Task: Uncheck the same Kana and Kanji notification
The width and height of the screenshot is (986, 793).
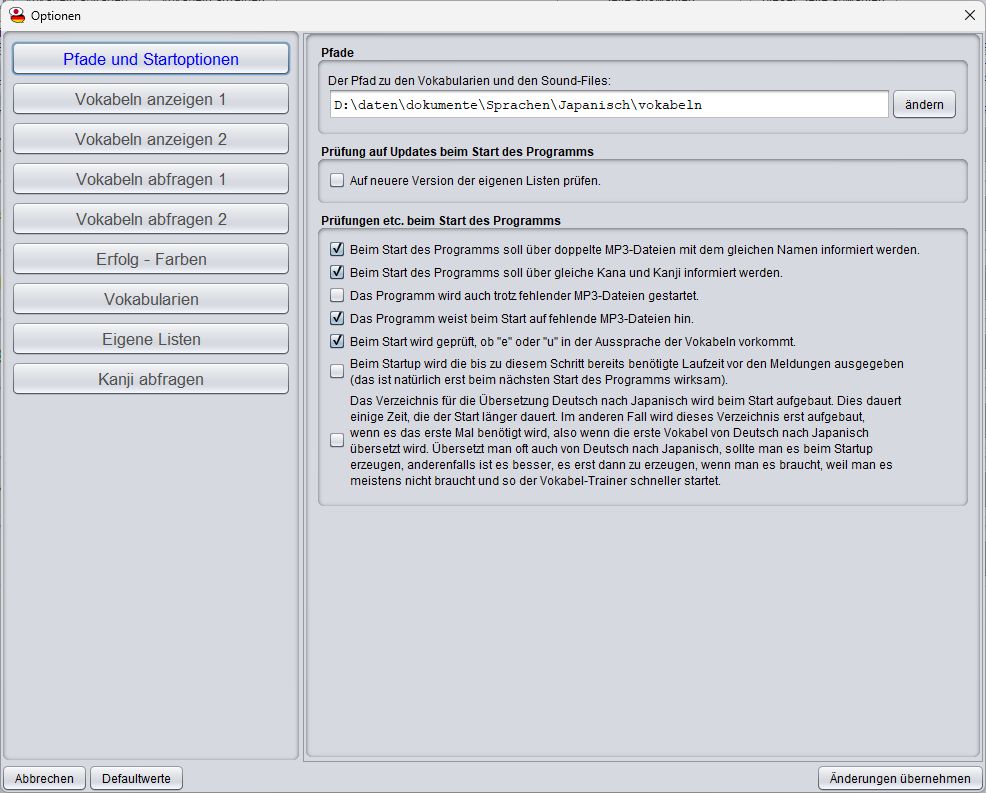Action: (337, 272)
